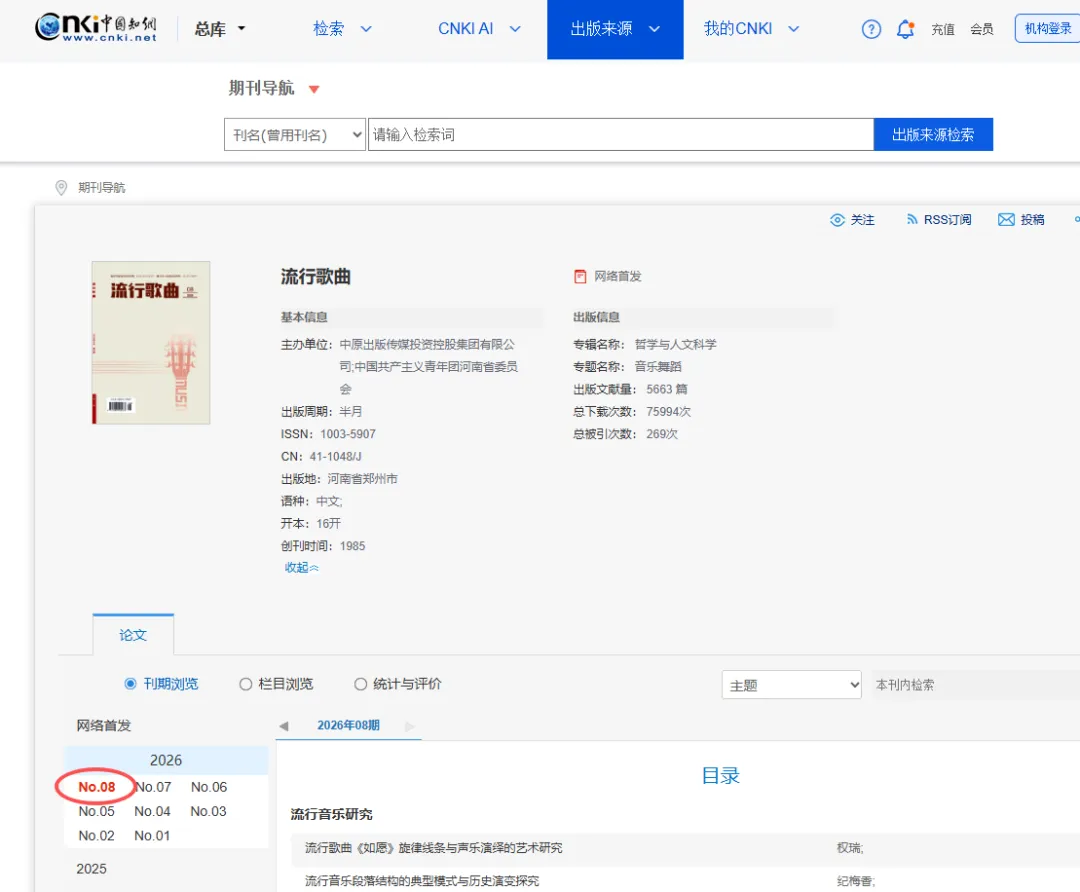Click author name 权瑞
Viewport: 1080px width, 892px height.
click(x=848, y=848)
